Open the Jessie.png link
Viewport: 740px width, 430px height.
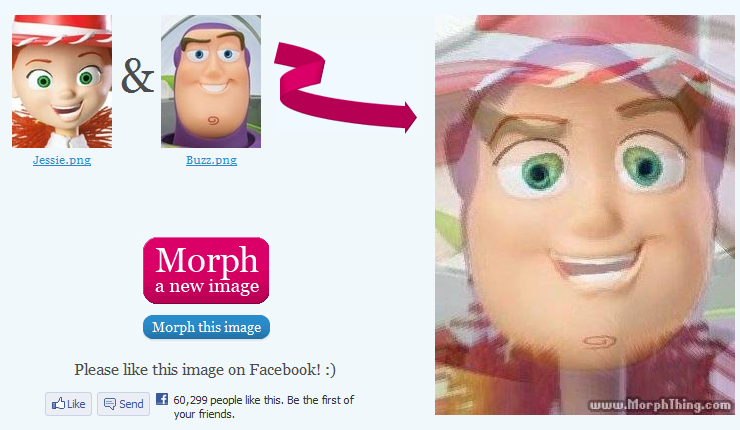coord(62,160)
